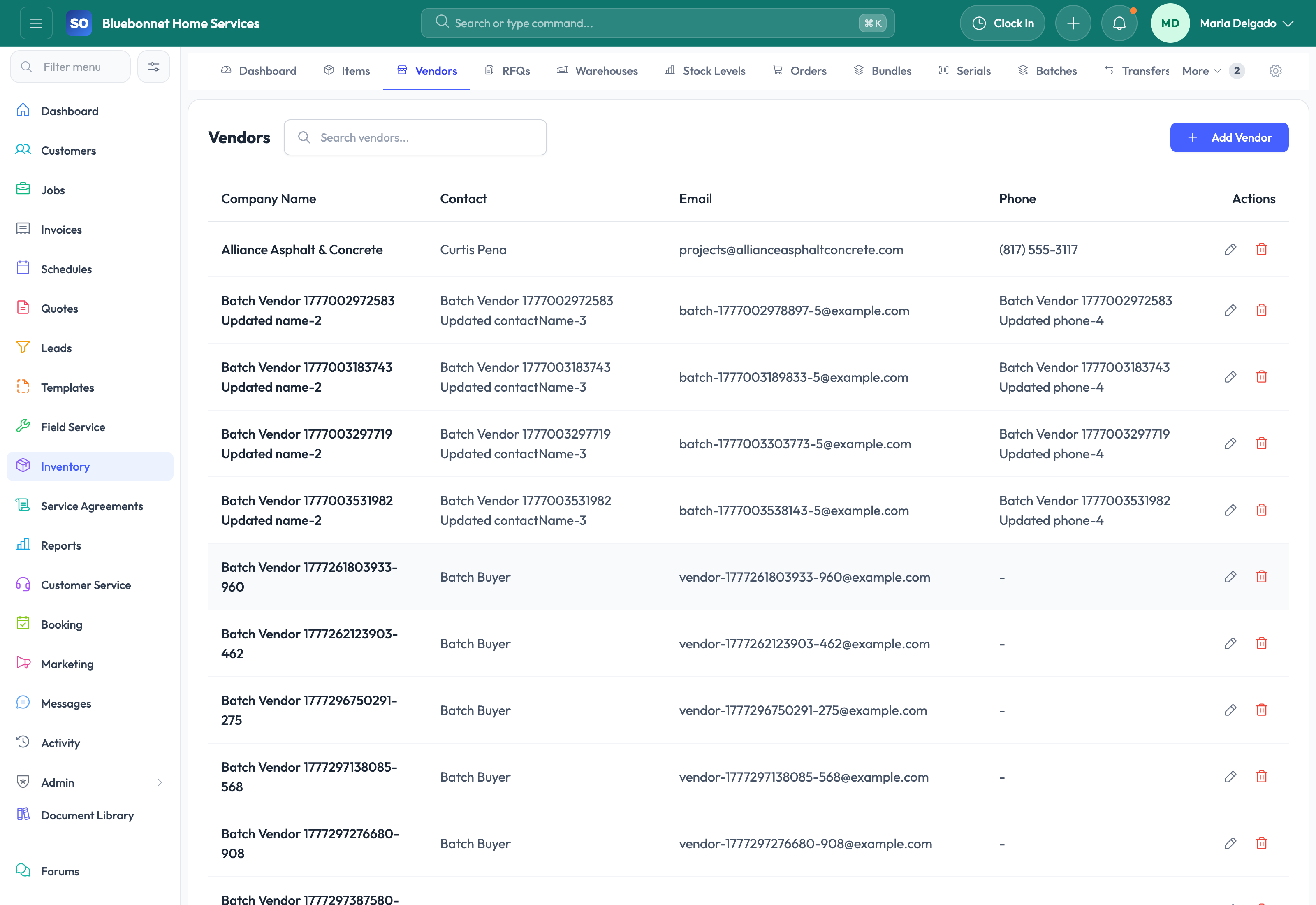Image resolution: width=1316 pixels, height=905 pixels.
Task: Open Field Service in the sidebar
Action: (x=90, y=427)
